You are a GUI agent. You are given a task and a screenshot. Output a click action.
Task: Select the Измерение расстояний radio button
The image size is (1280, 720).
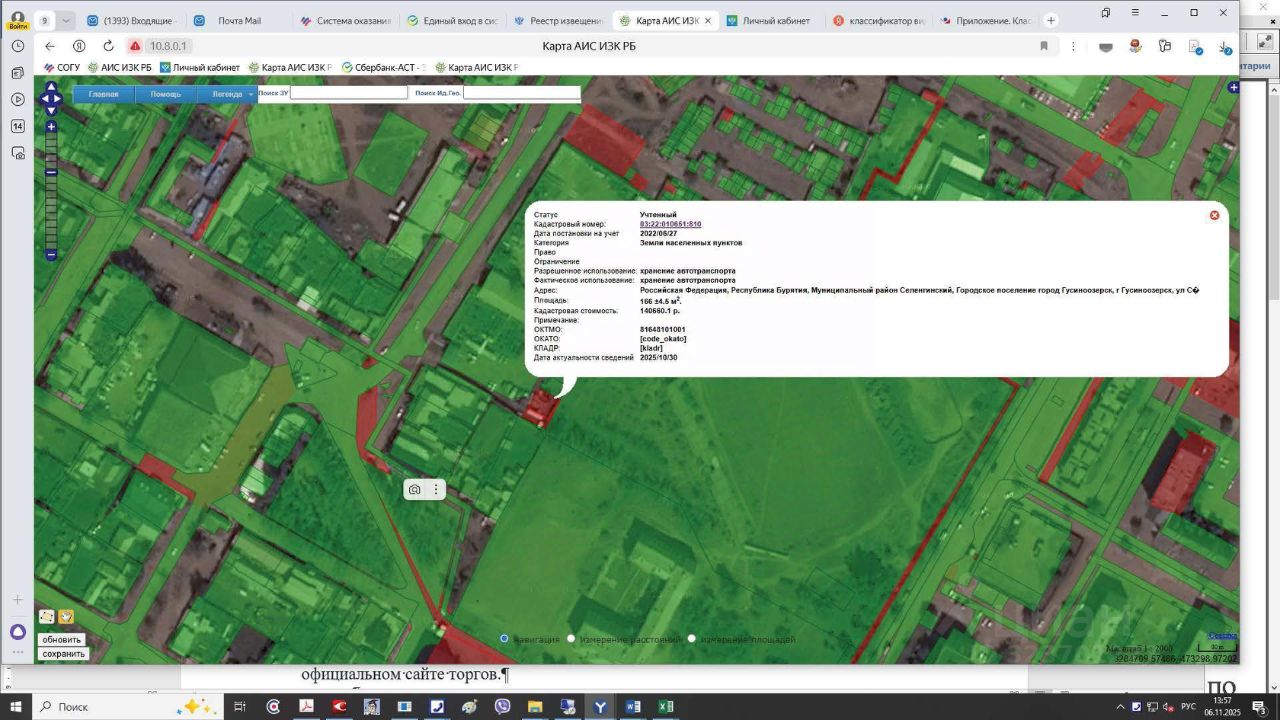click(x=571, y=639)
